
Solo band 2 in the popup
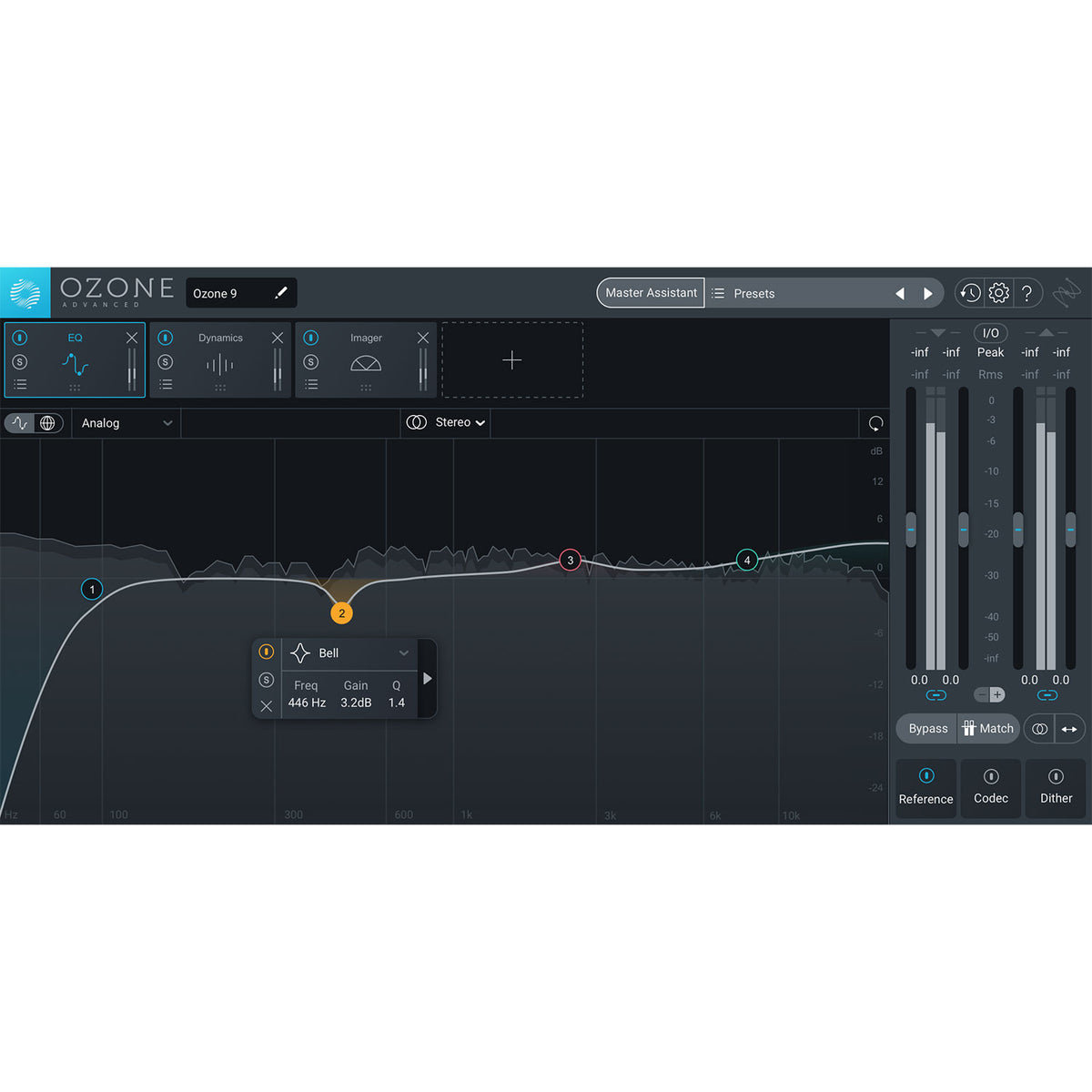coord(267,680)
